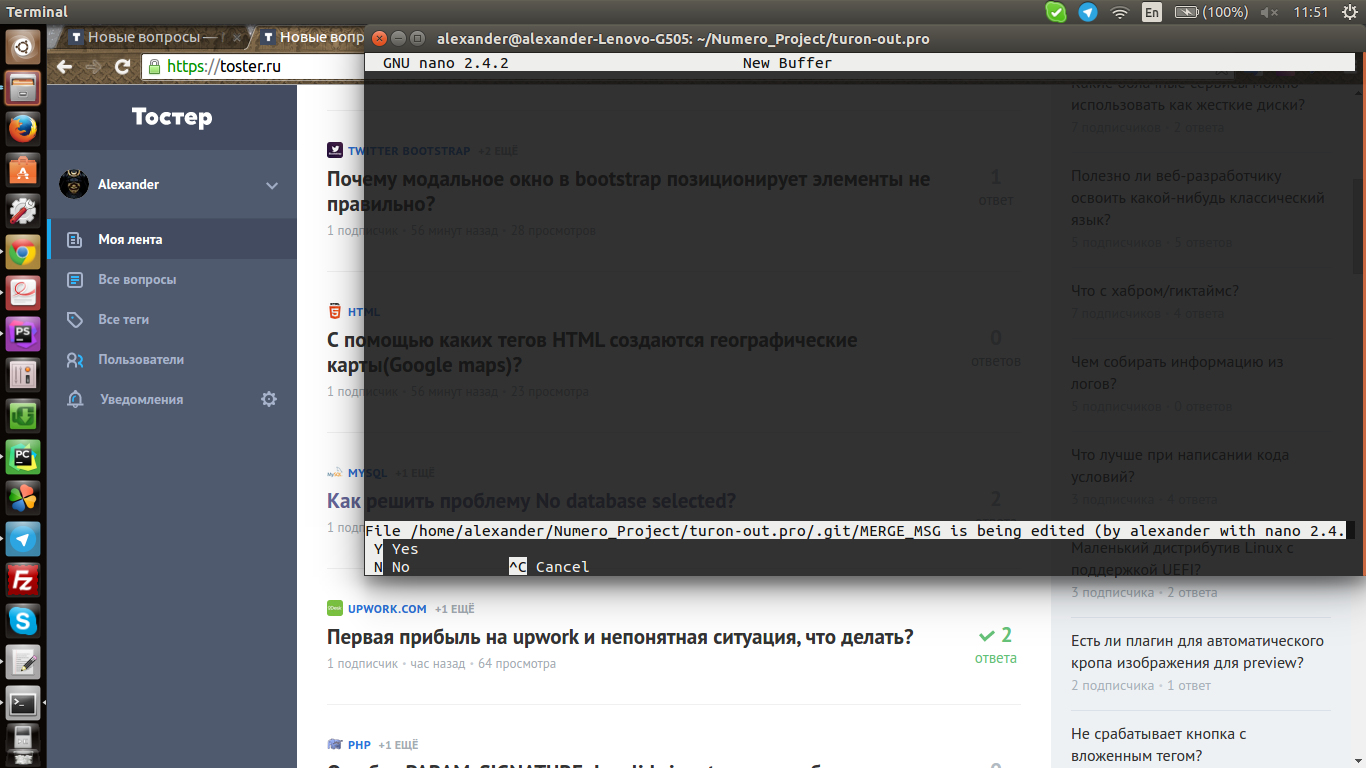Open Ubuntu Software Center in the launcher
The width and height of the screenshot is (1366, 768).
point(23,170)
